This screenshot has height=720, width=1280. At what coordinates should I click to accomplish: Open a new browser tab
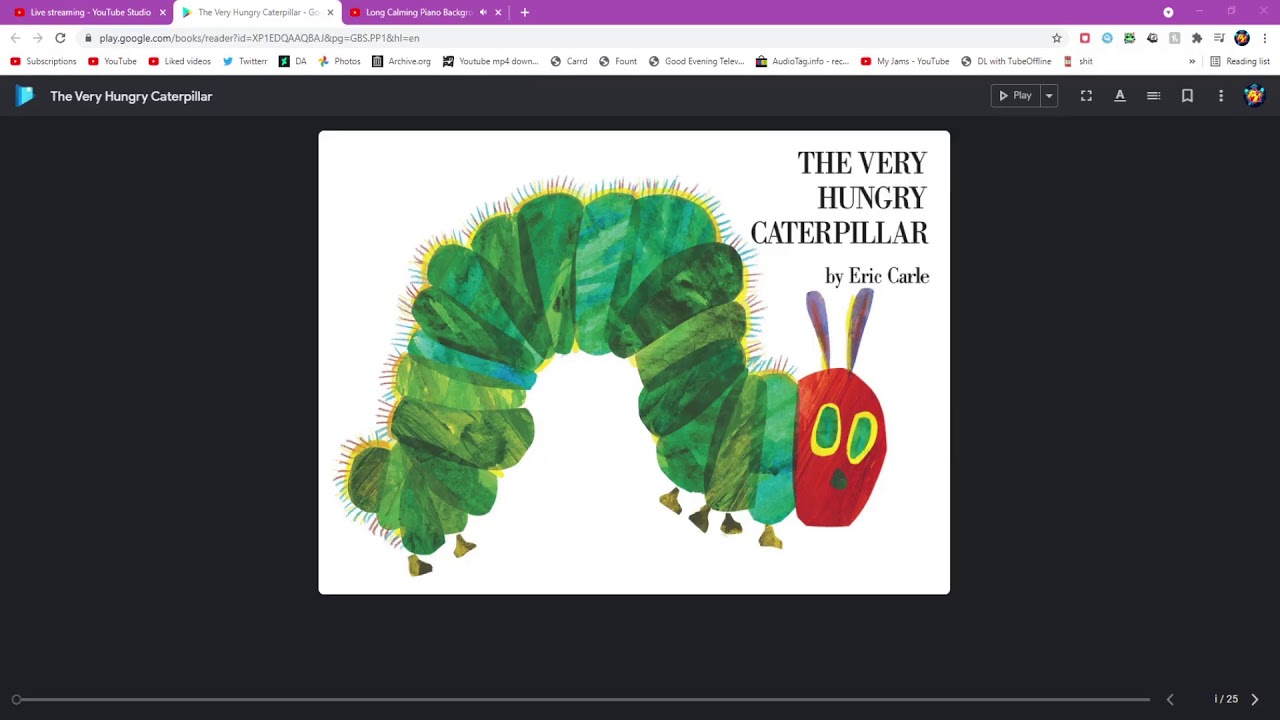point(524,13)
